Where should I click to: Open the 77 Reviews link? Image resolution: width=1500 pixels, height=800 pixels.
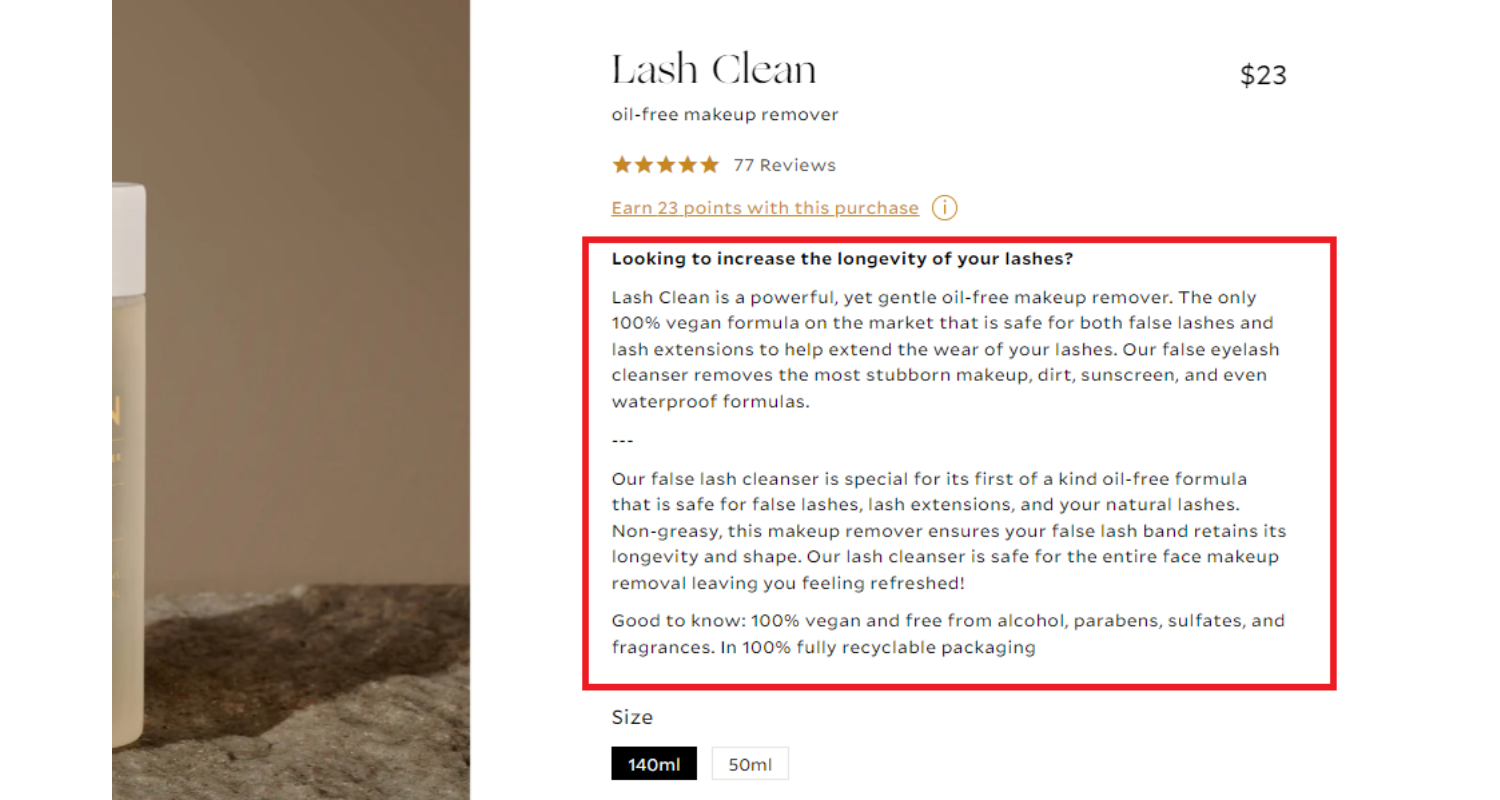pos(784,165)
